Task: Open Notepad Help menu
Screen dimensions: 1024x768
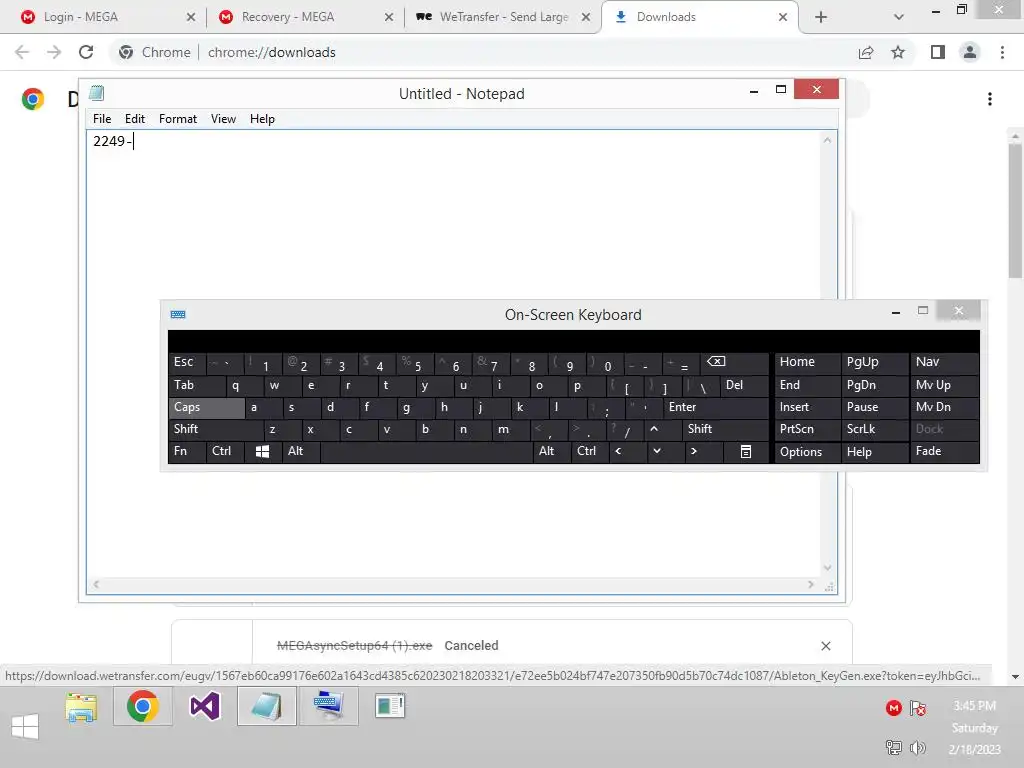Action: [262, 119]
